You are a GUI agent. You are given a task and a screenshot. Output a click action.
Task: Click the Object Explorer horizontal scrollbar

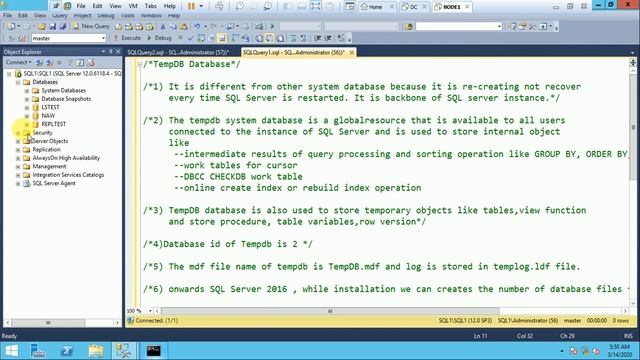pyautogui.click(x=48, y=323)
